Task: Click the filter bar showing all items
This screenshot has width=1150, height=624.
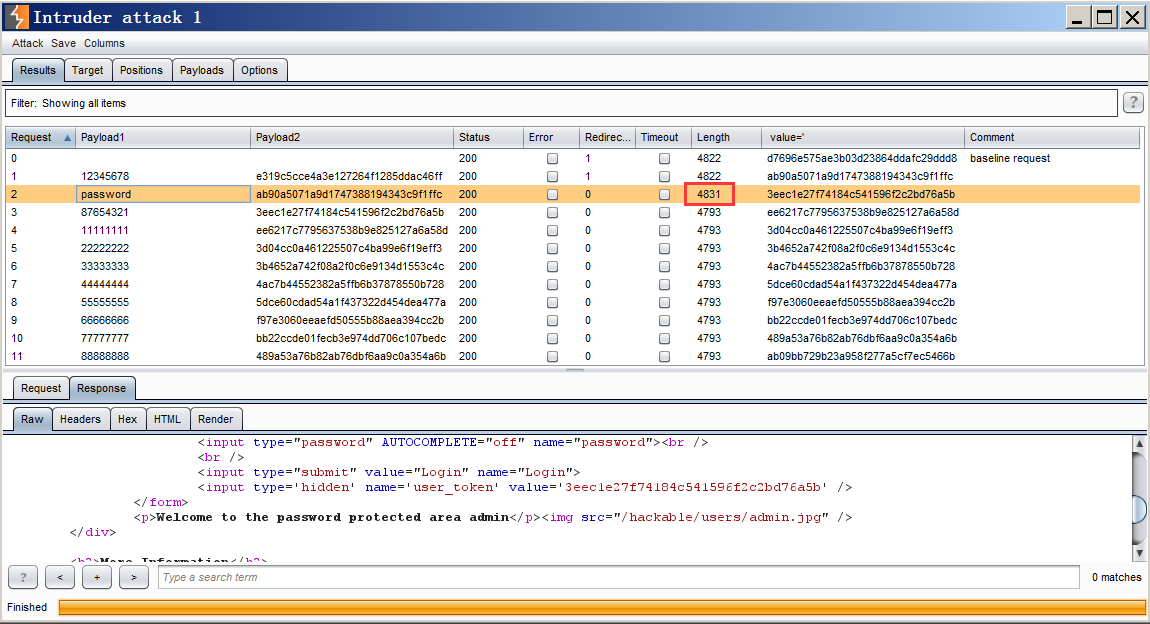Action: [561, 103]
